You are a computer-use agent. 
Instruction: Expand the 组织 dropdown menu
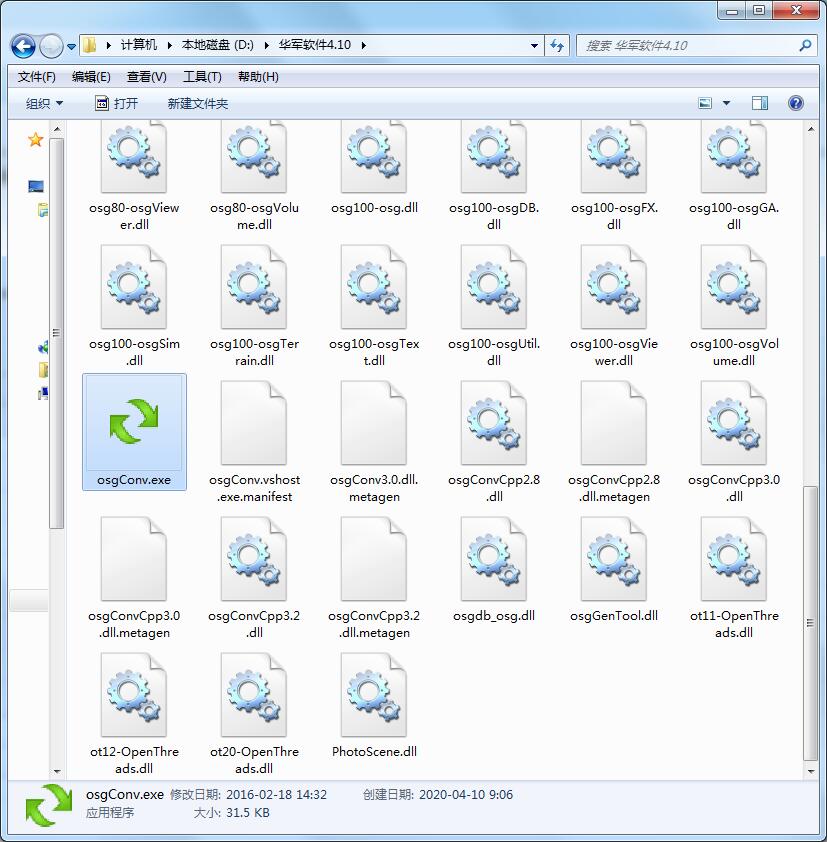point(44,104)
